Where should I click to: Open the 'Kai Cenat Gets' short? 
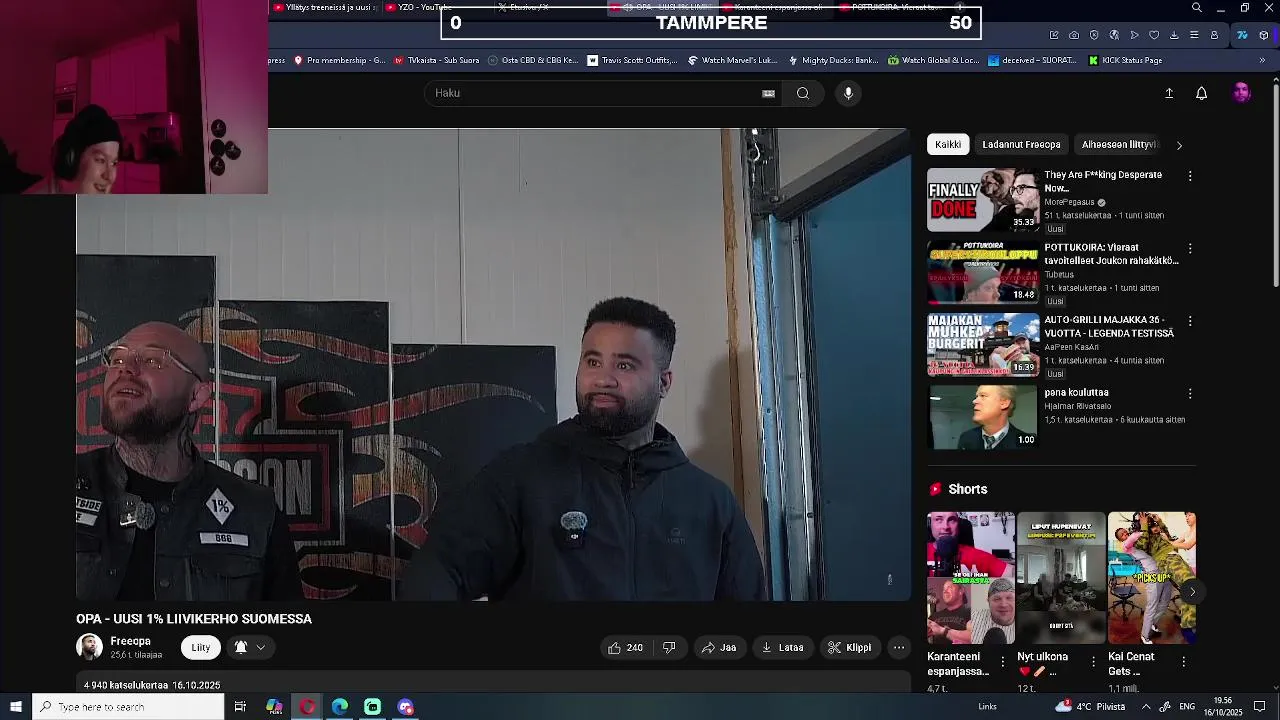1152,578
